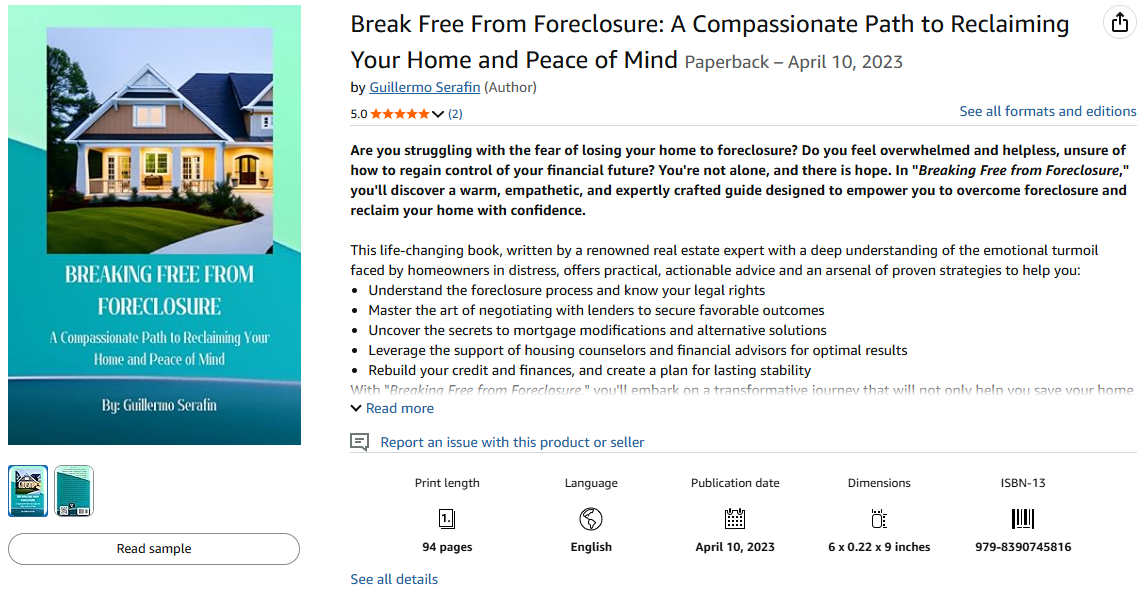
Task: Click the dimensions ruler icon
Action: (x=879, y=519)
